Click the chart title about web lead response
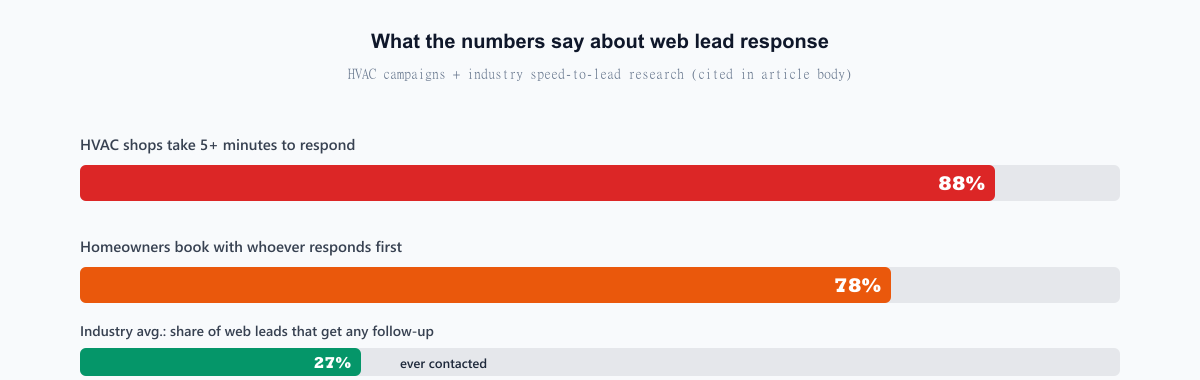Viewport: 1200px width, 380px height. 600,41
